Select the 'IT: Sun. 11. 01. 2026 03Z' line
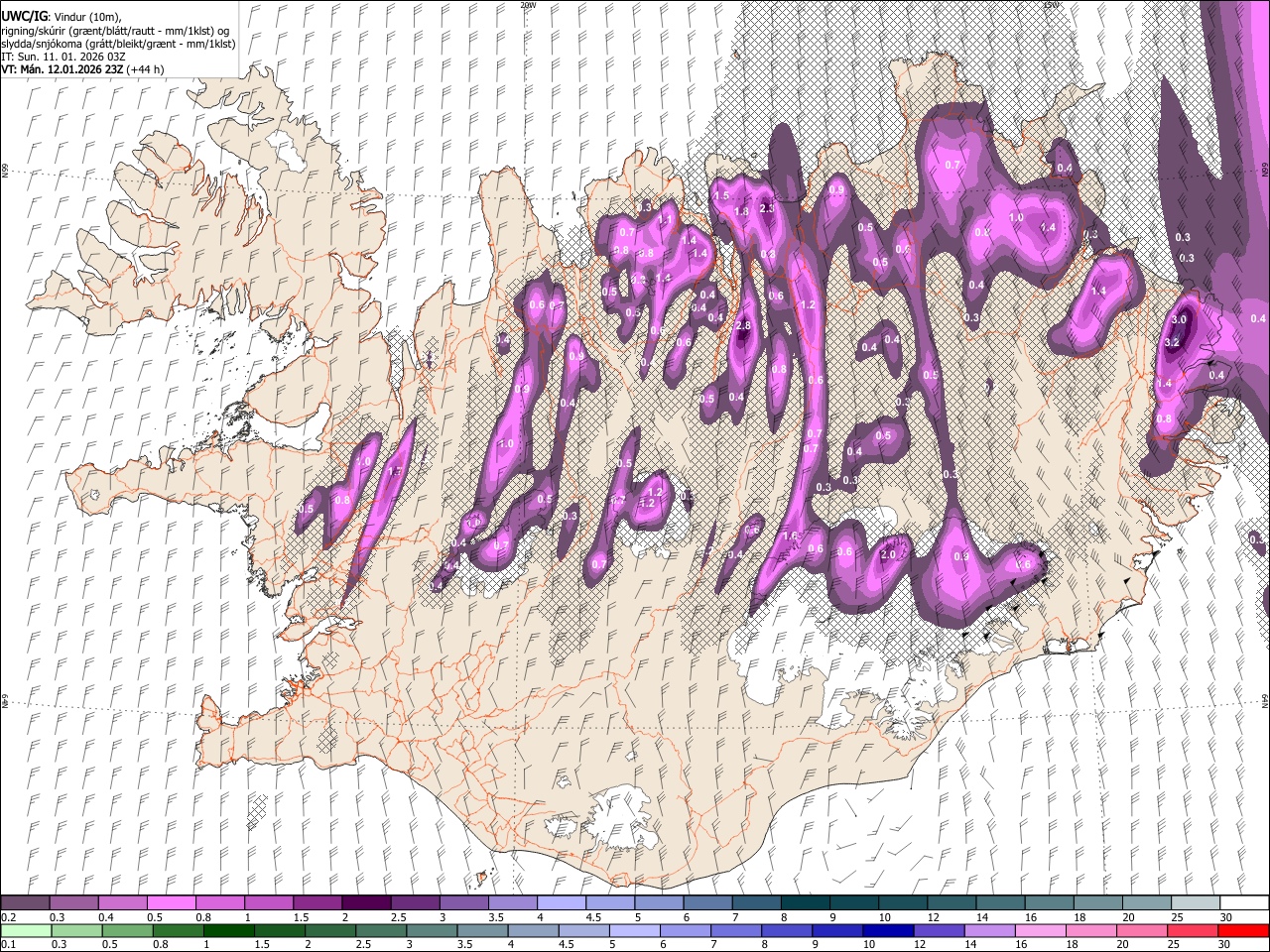 [x=63, y=57]
